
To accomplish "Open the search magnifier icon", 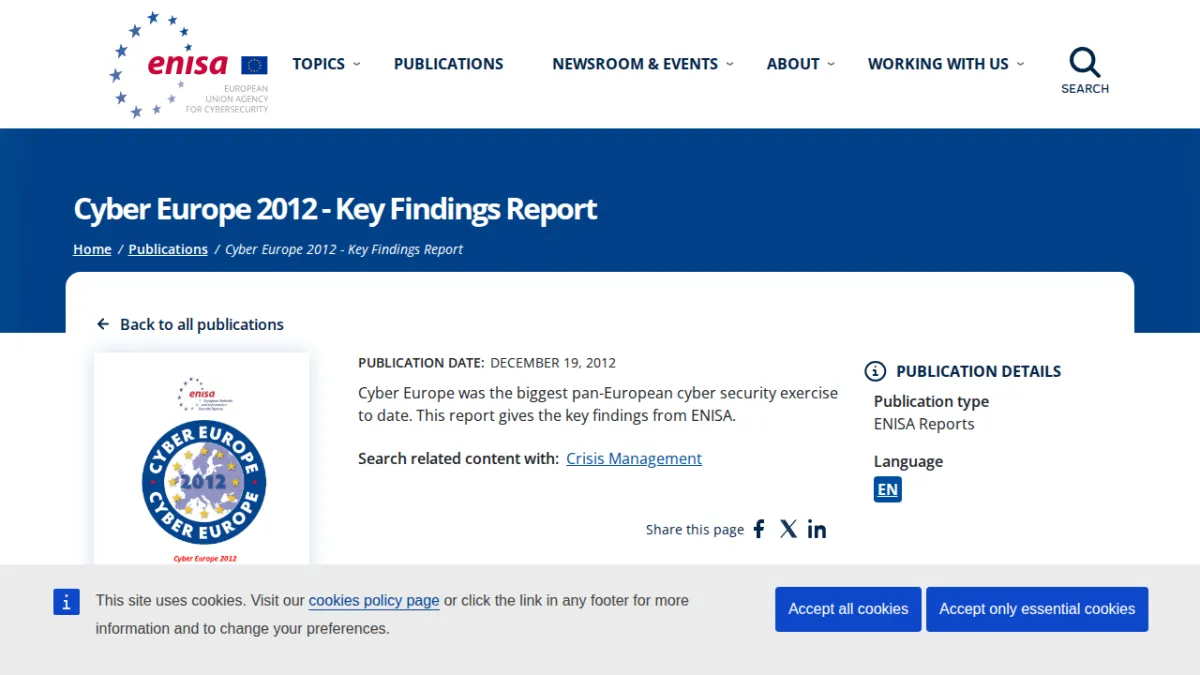I will point(1085,63).
